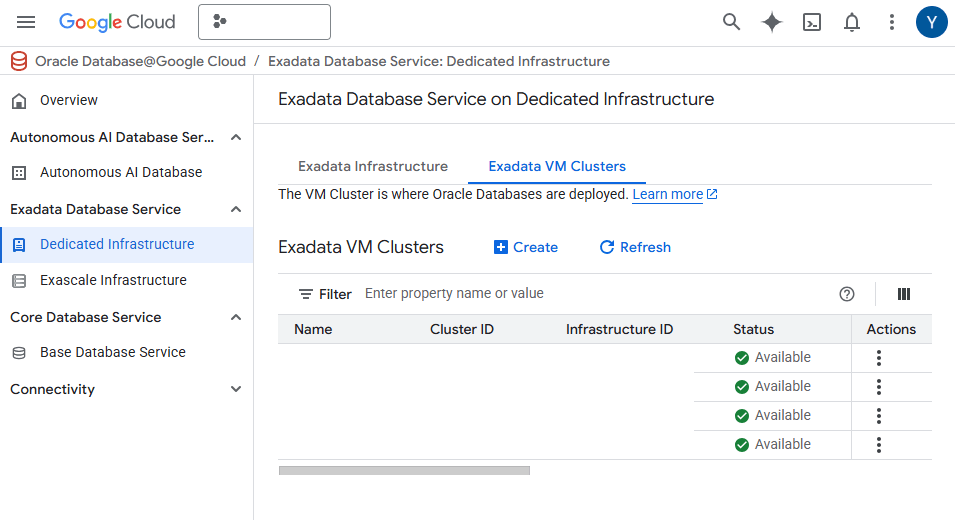Collapse Exadata Database Service section
Screen dimensions: 955x520
pos(236,209)
